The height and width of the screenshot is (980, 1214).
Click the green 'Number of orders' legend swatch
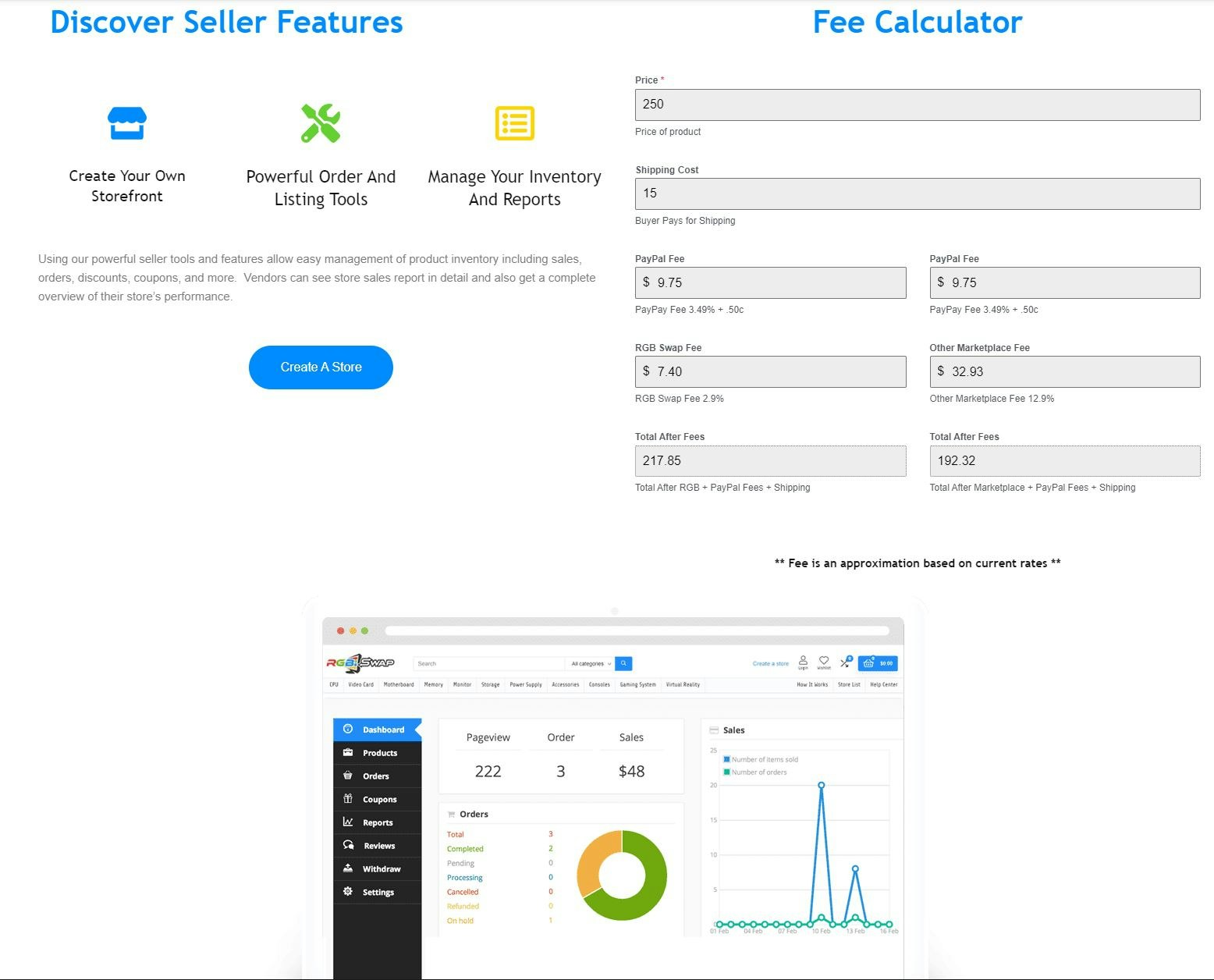726,772
